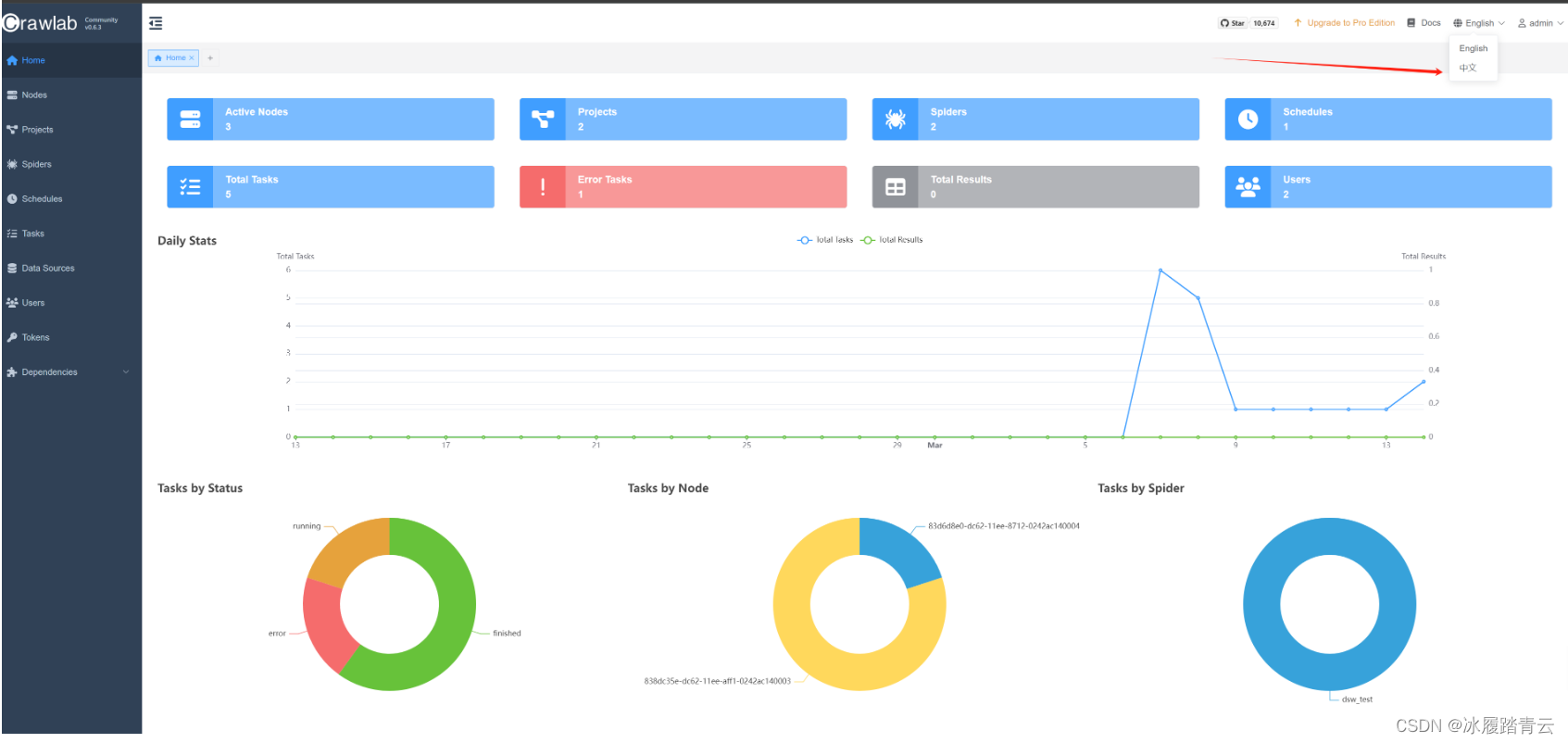Click the Spiders icon in the sidebar

tap(12, 164)
